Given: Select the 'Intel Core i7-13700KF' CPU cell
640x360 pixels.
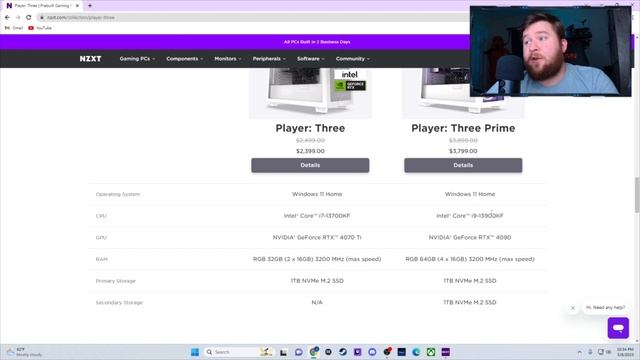Looking at the screenshot, I should 317,216.
